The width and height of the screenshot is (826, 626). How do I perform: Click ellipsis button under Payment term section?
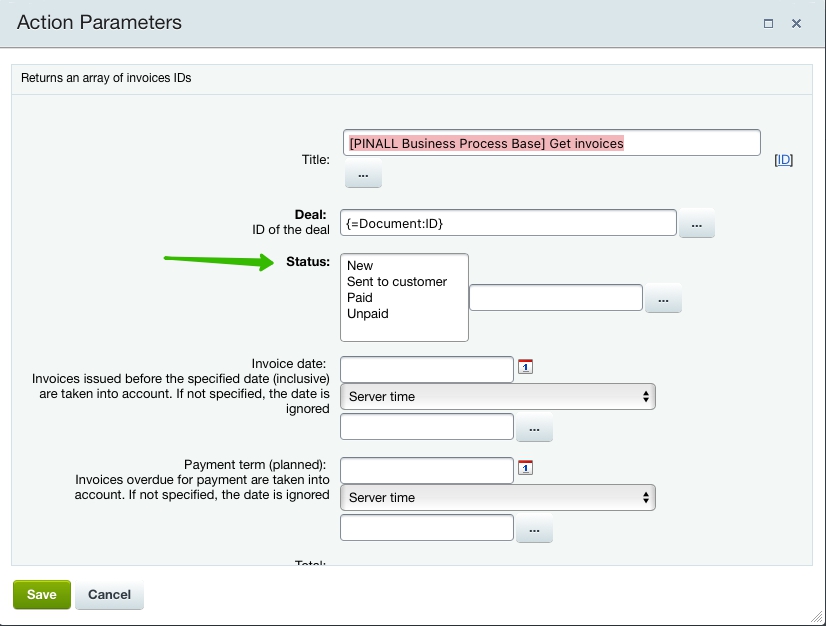[x=534, y=529]
